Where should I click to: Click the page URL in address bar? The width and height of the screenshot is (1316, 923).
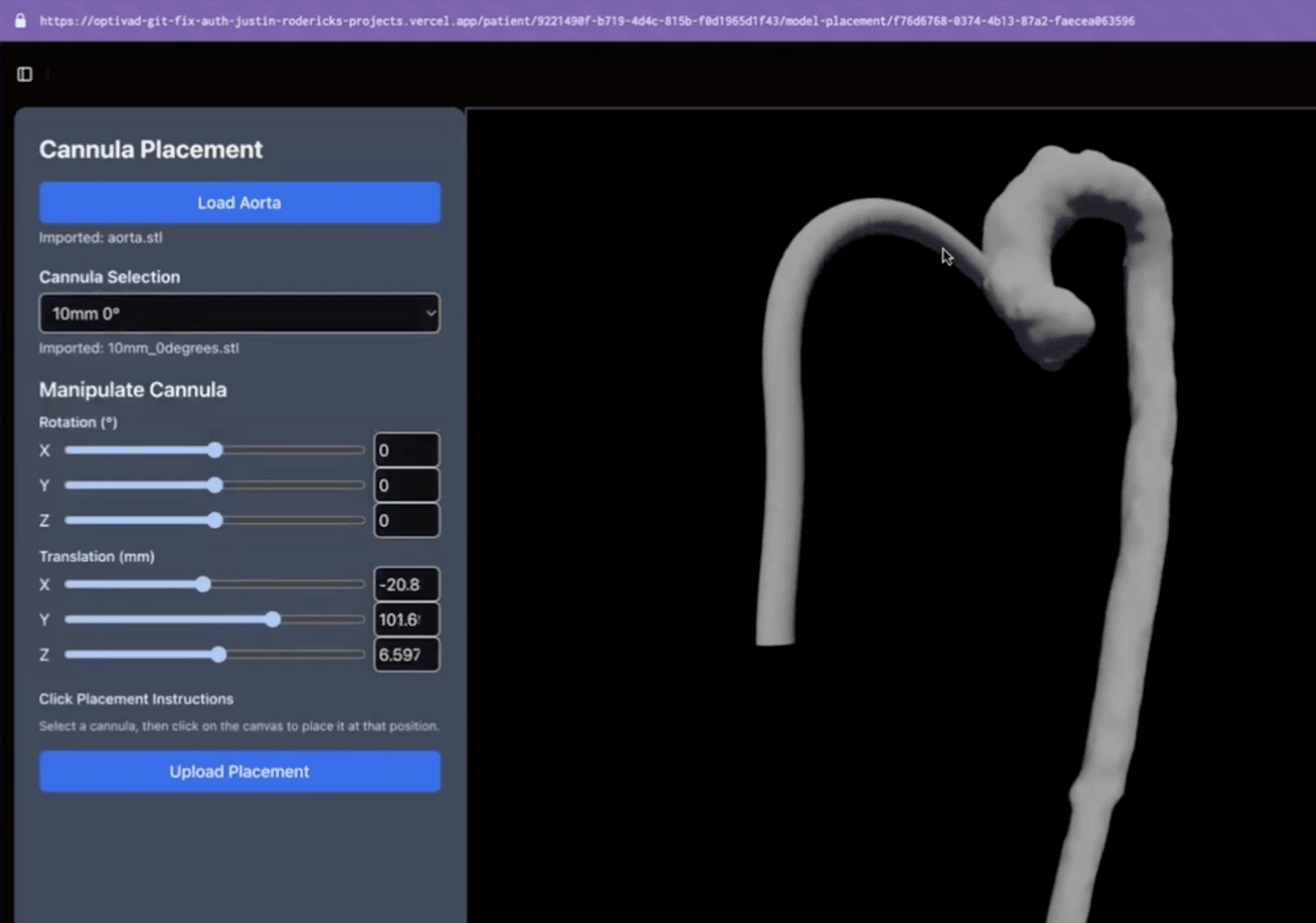pos(586,21)
